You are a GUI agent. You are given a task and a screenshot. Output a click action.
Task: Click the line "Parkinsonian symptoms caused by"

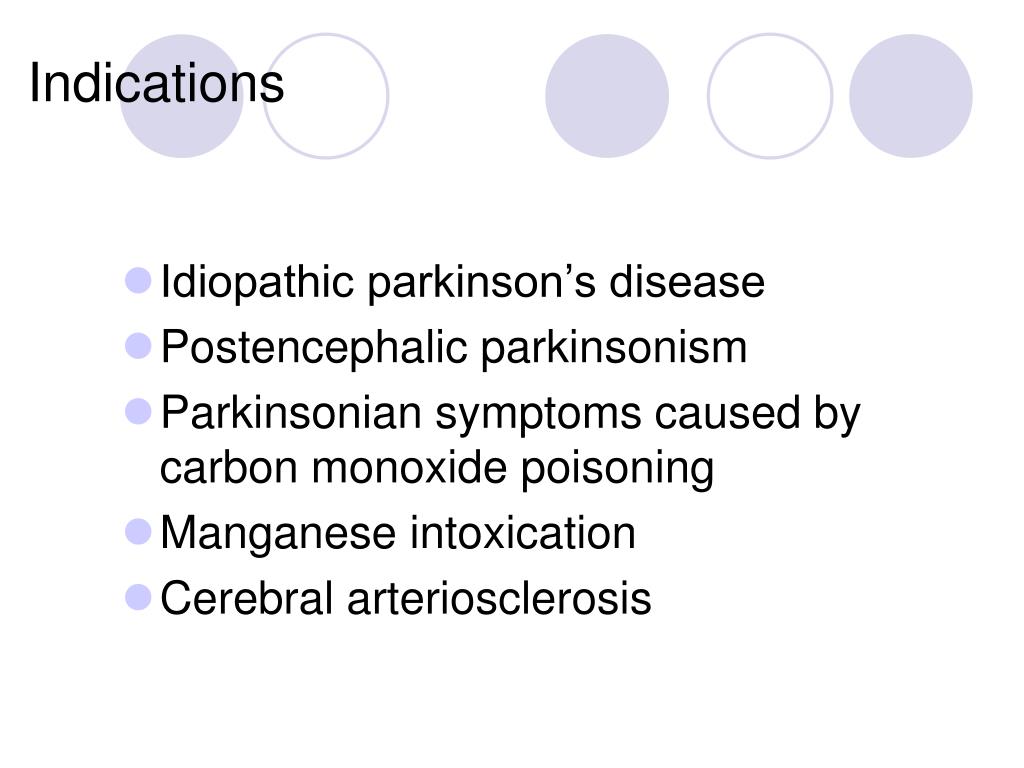coord(510,414)
